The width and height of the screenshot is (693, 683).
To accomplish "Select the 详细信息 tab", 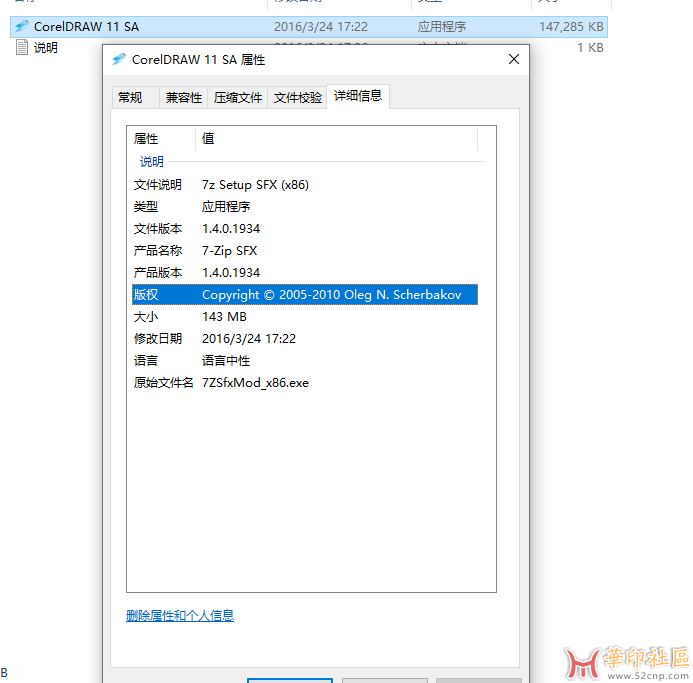I will (x=358, y=96).
